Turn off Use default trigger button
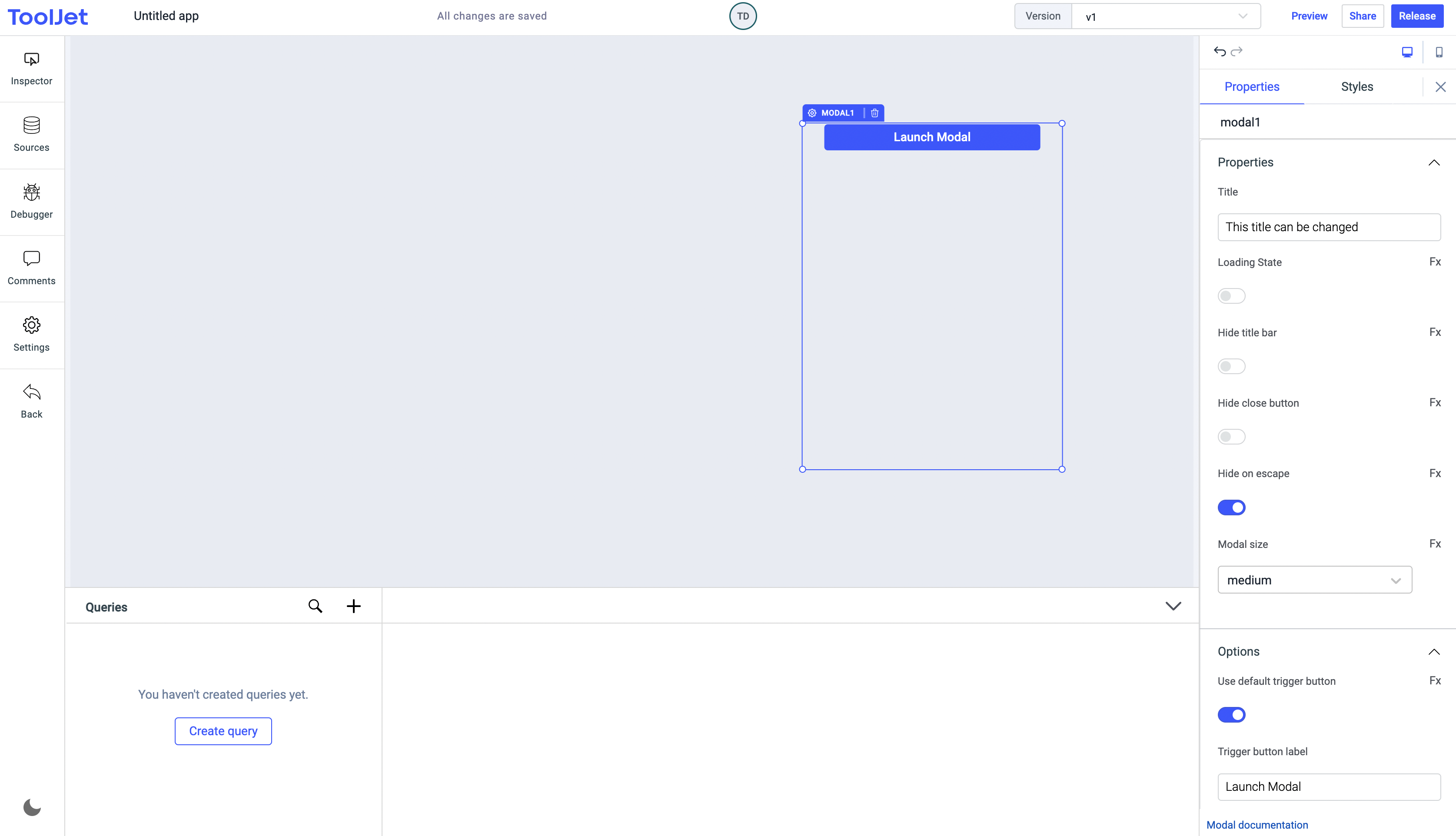The image size is (1456, 836). coord(1231,715)
